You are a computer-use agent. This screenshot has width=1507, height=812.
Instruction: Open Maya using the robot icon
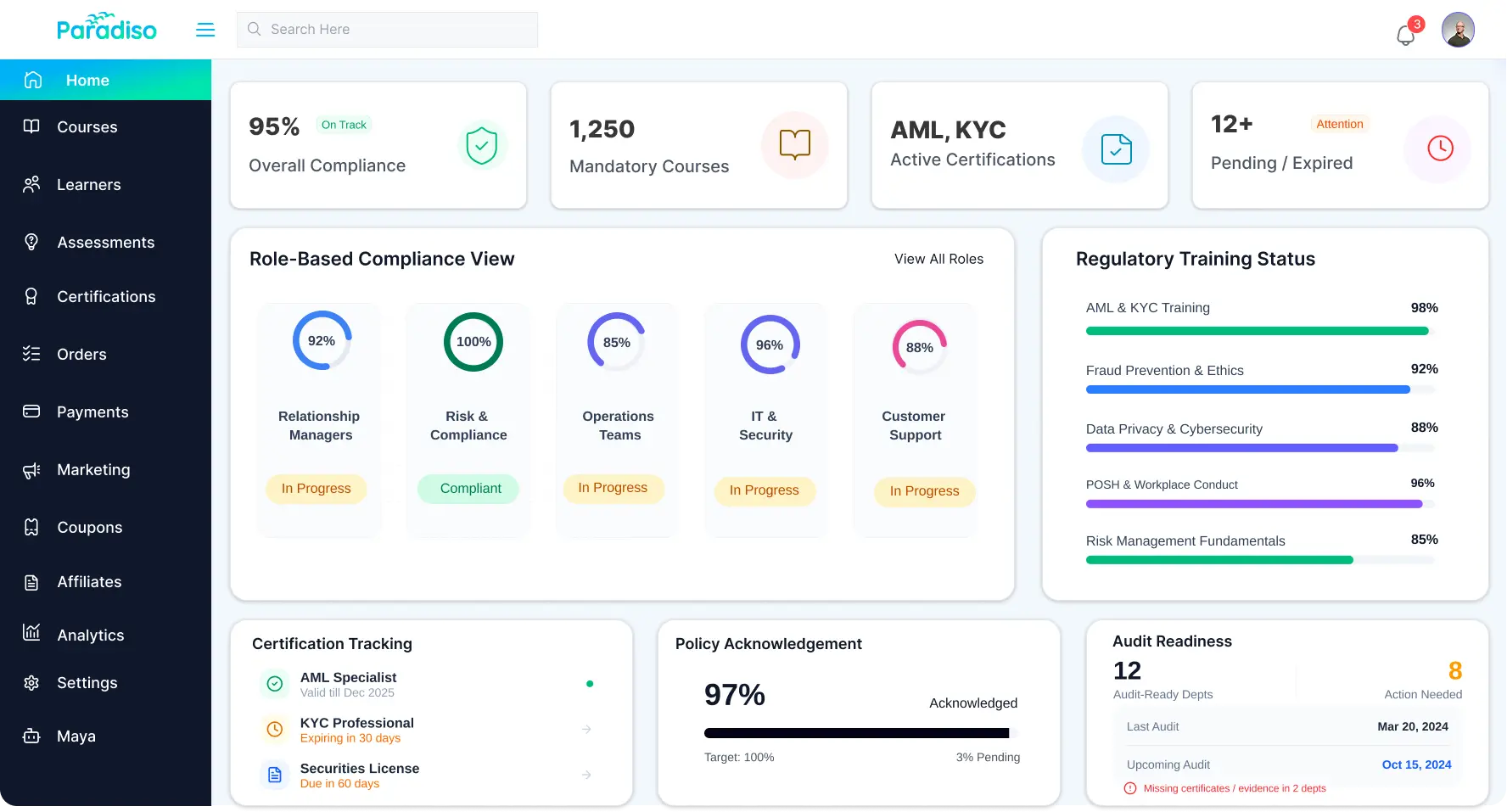pos(31,736)
